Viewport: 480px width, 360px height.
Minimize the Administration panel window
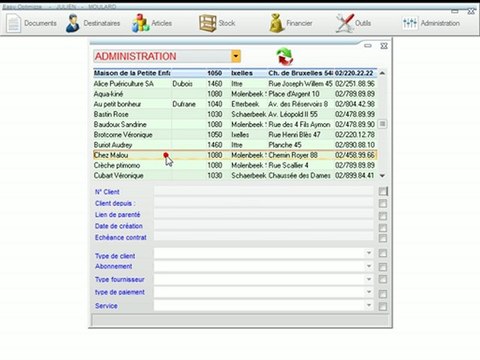[368, 46]
